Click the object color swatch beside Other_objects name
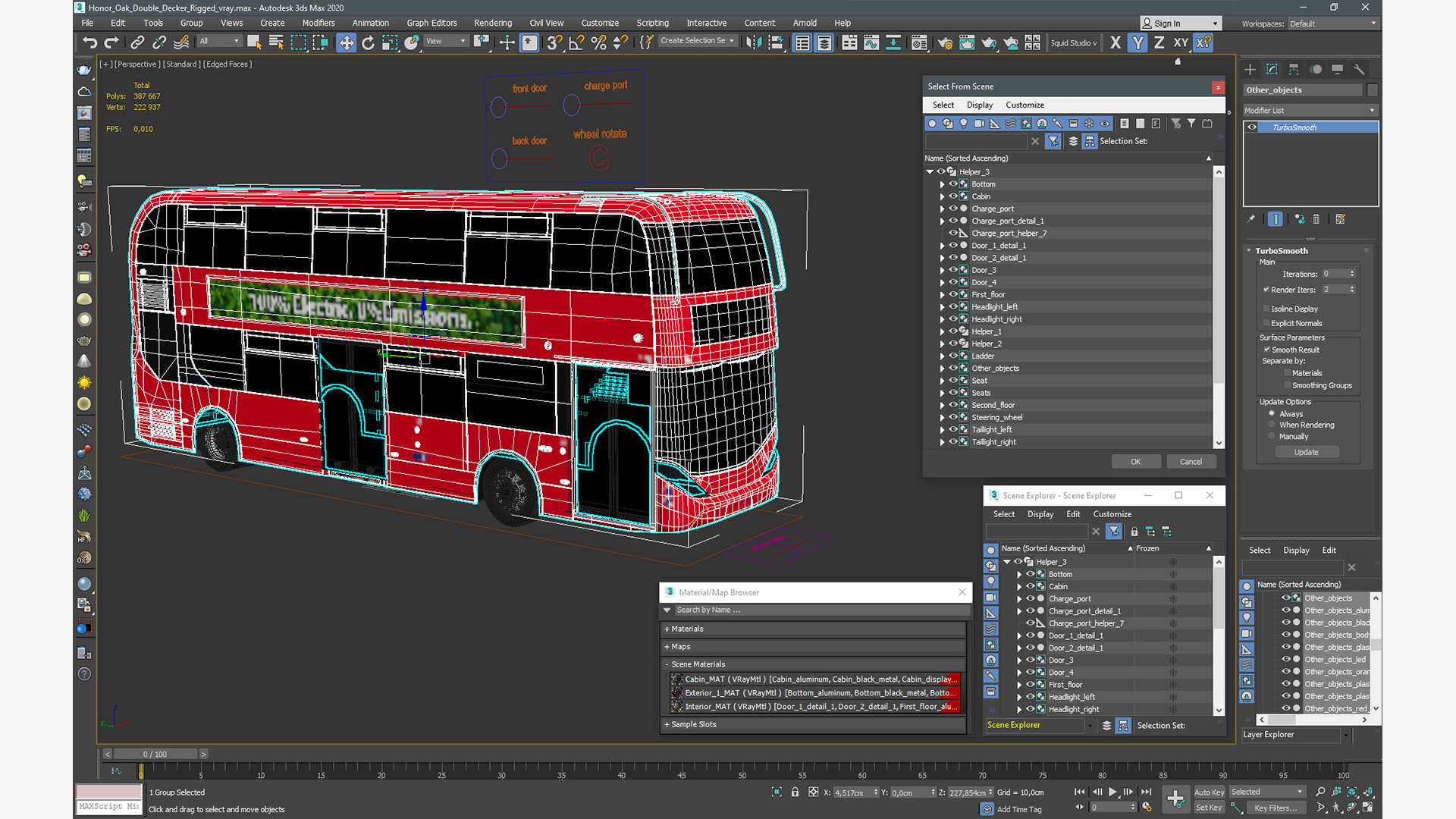 click(1372, 90)
